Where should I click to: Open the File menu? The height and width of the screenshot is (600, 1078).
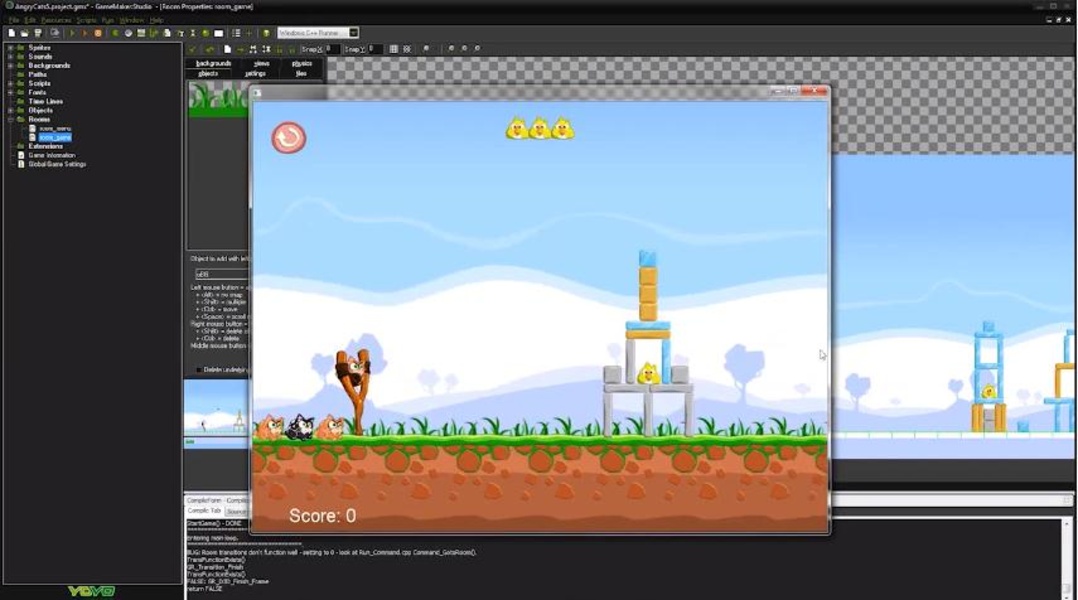coord(13,20)
